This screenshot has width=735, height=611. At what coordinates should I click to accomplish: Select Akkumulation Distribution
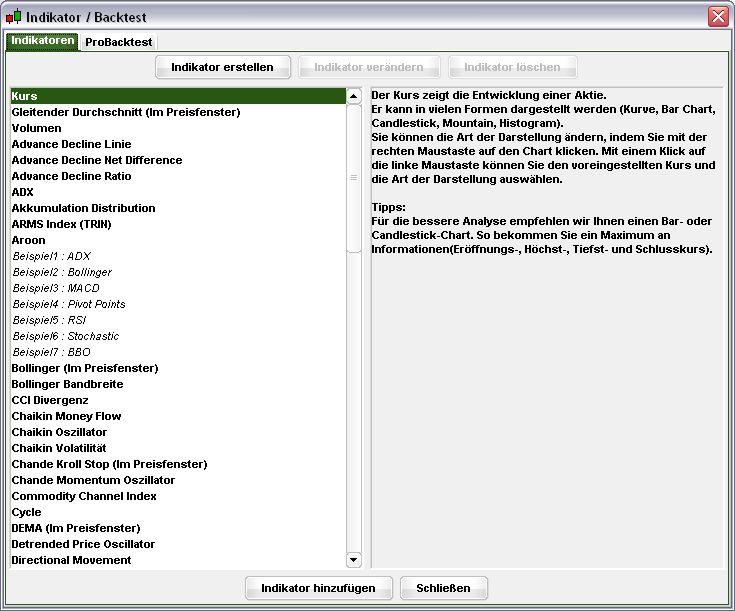coord(178,208)
